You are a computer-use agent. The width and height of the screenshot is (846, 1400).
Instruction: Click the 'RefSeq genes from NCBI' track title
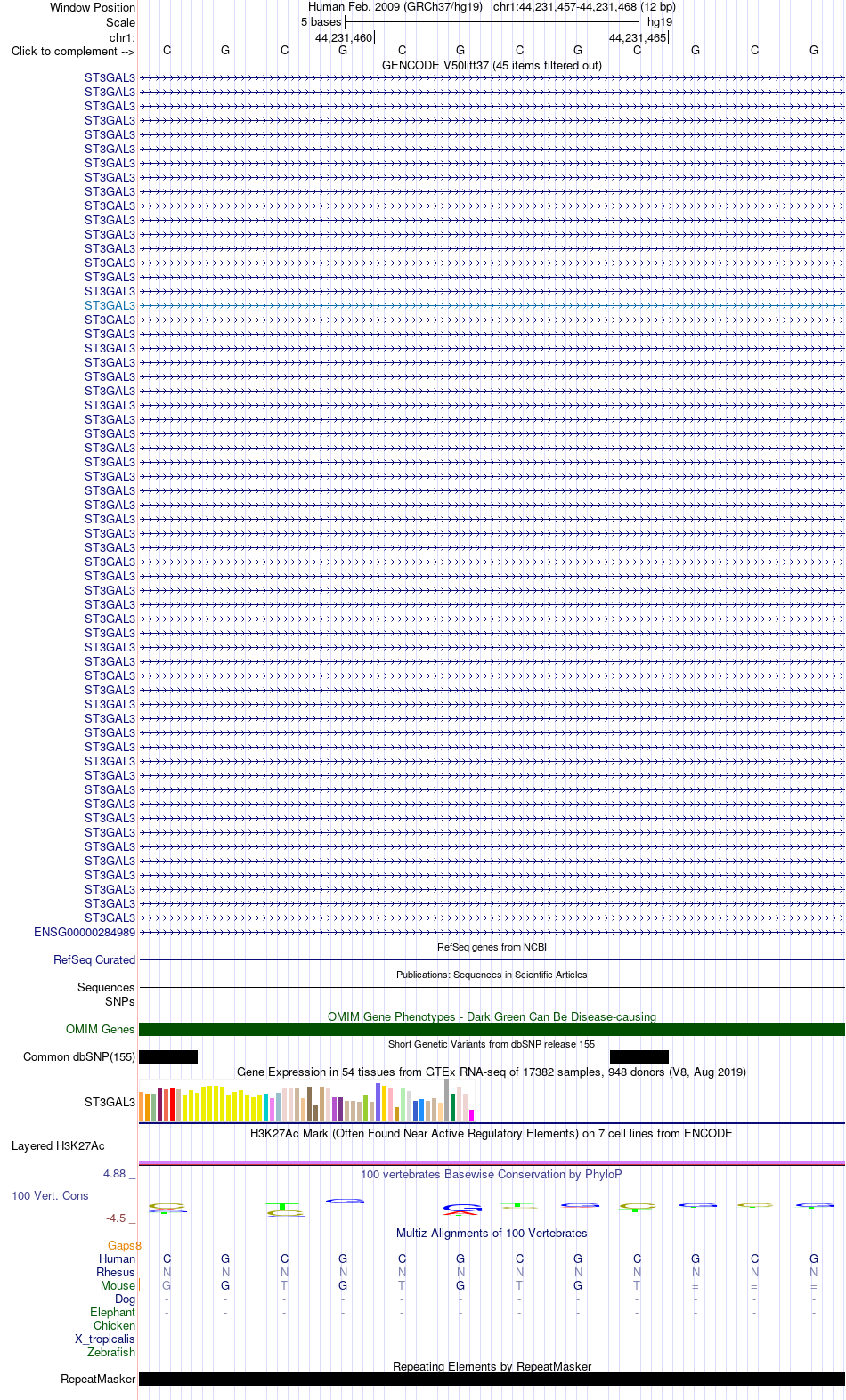[x=492, y=947]
